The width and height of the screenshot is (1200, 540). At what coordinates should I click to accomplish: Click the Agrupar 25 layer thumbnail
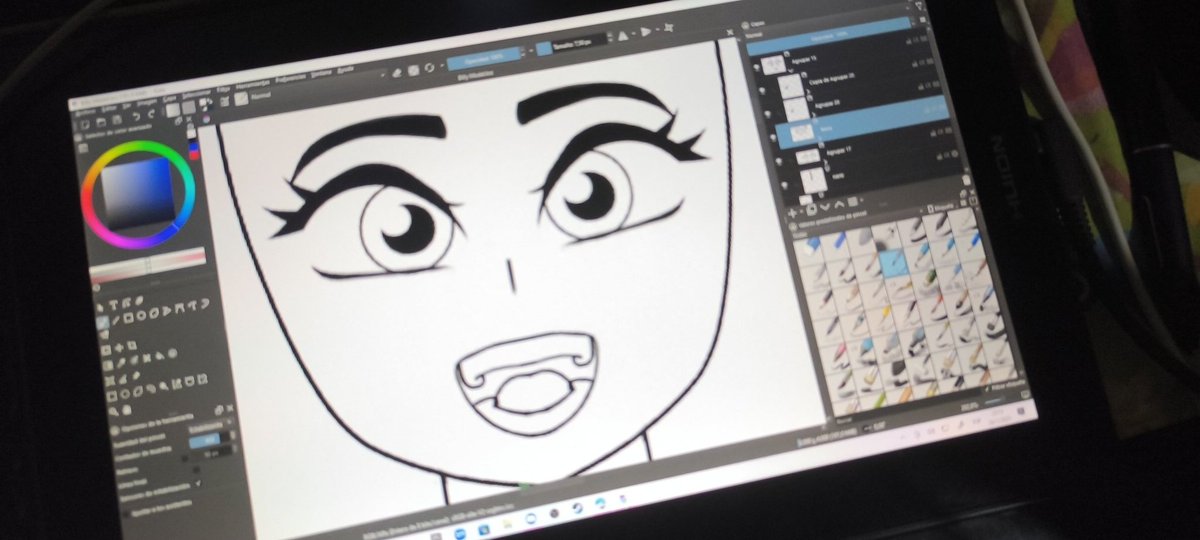point(797,108)
